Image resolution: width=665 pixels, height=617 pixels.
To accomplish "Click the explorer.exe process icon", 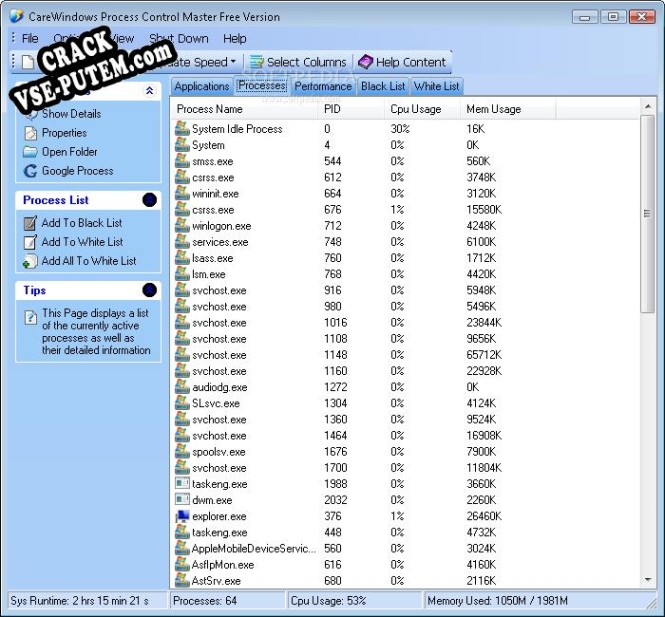I will coord(182,516).
